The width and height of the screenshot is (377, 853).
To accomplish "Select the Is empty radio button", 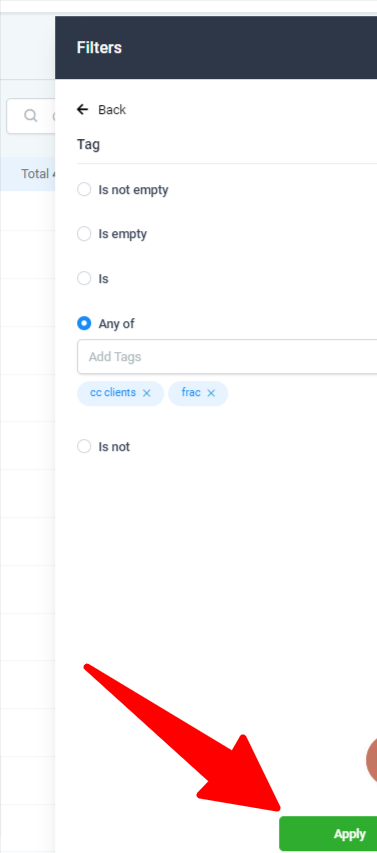I will [84, 234].
